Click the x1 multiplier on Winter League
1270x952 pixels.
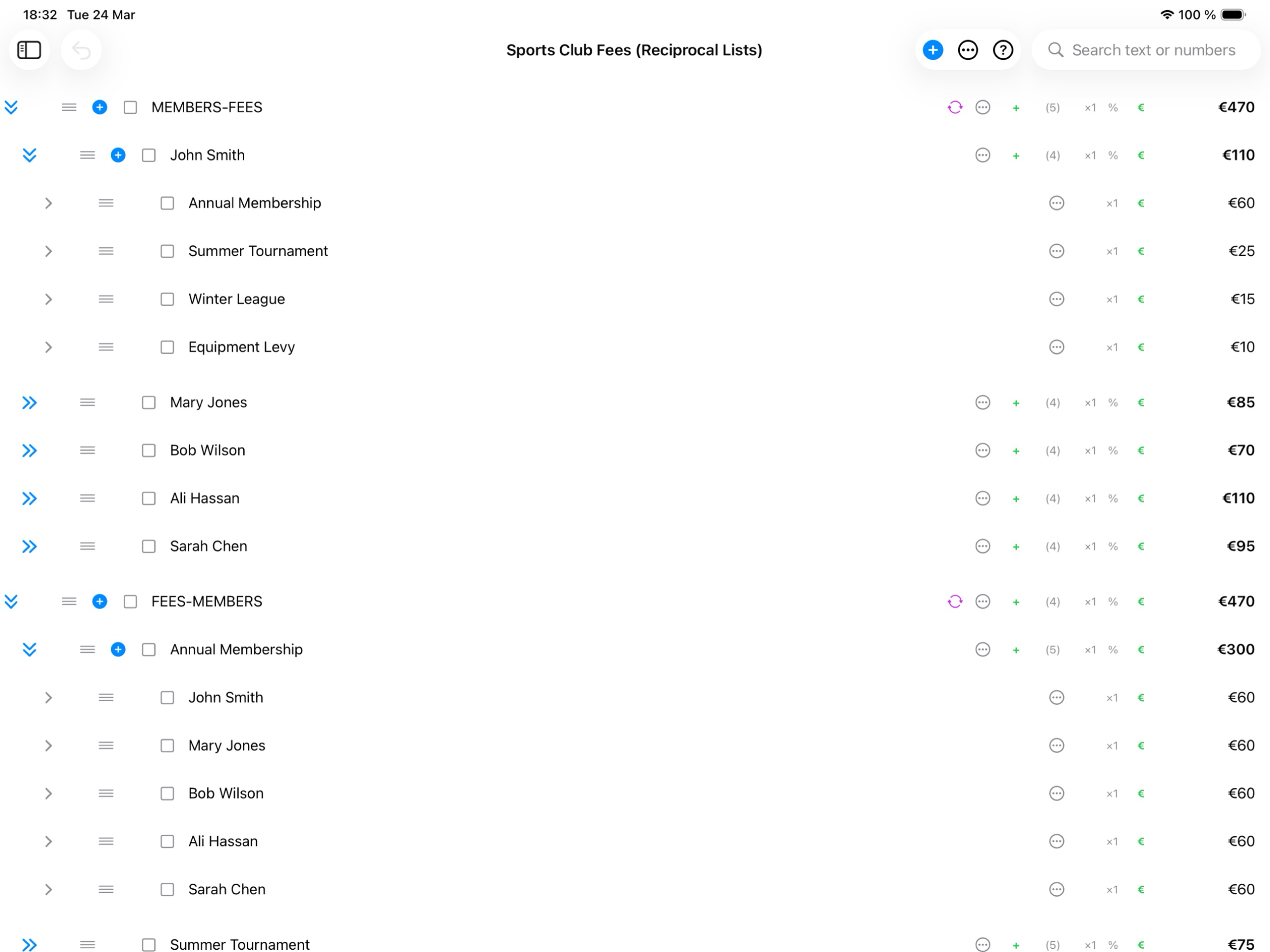(1112, 298)
